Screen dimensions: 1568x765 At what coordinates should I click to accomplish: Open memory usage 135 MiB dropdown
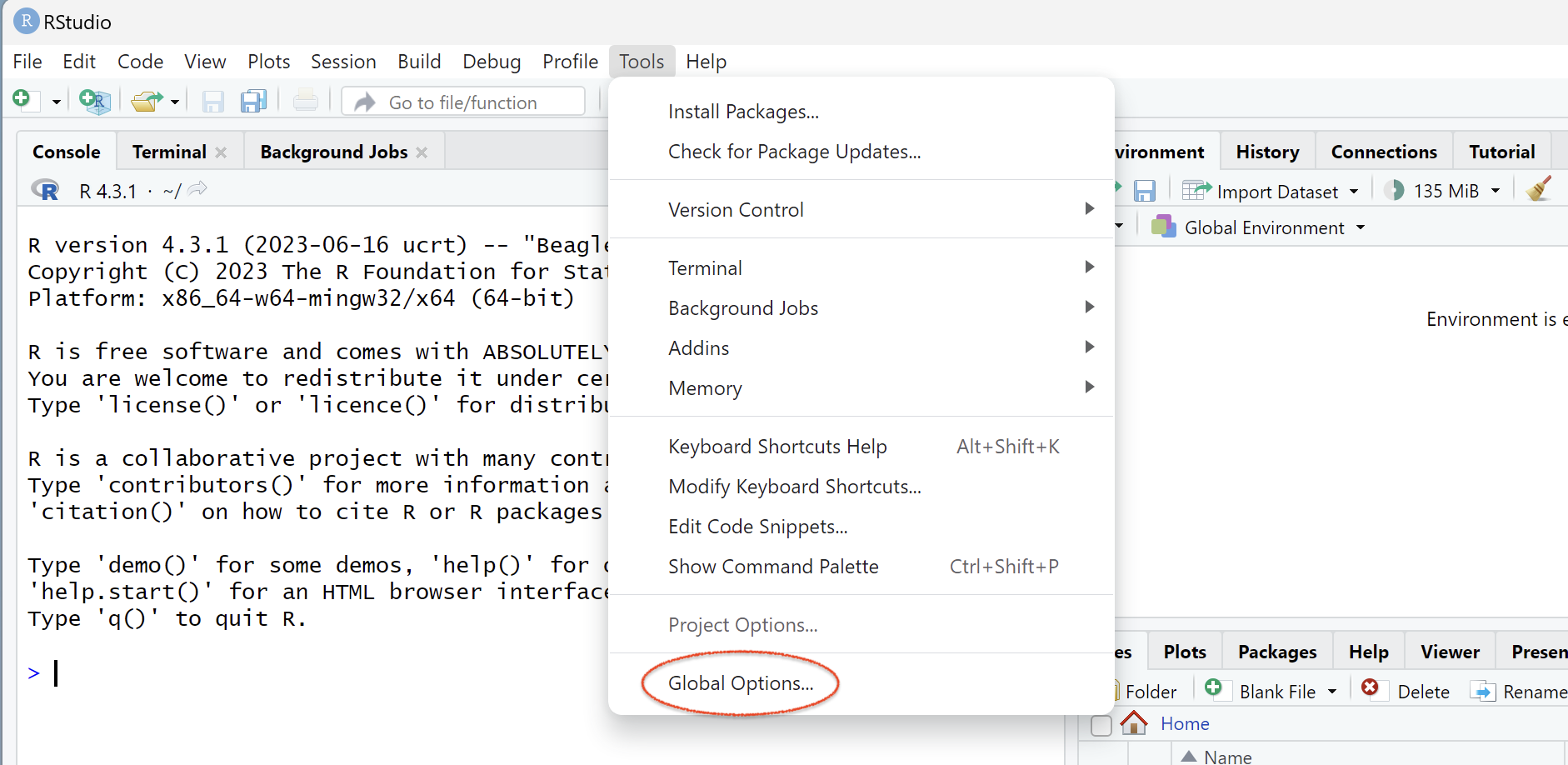tap(1442, 191)
